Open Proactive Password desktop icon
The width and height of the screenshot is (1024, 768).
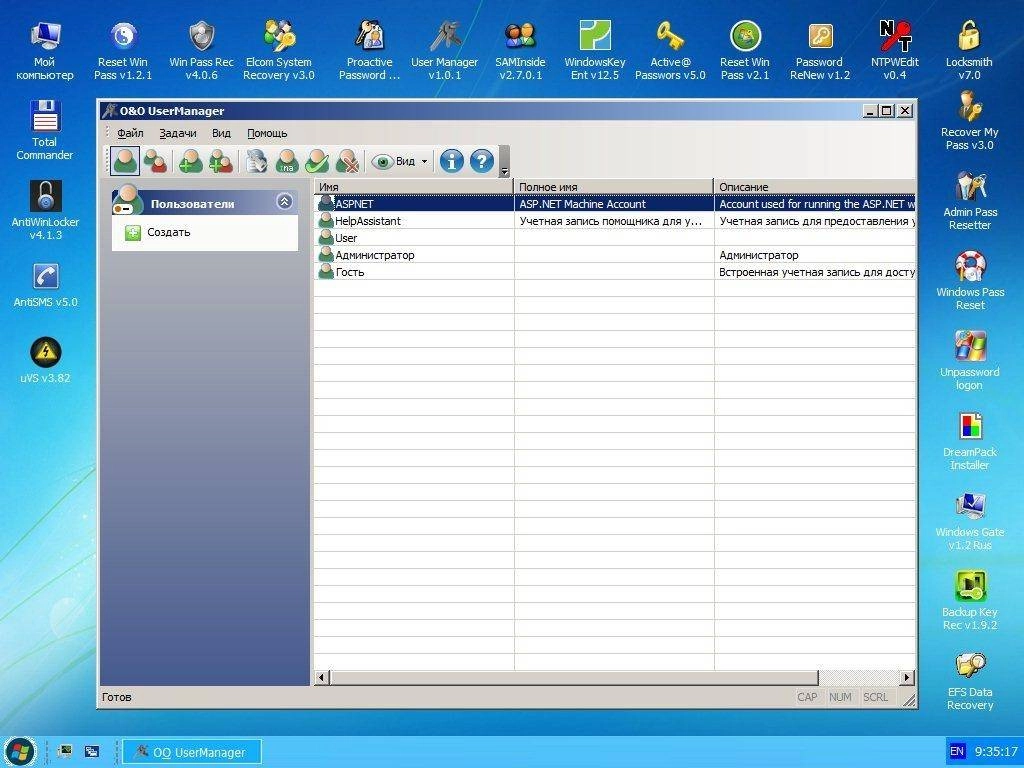pyautogui.click(x=370, y=50)
